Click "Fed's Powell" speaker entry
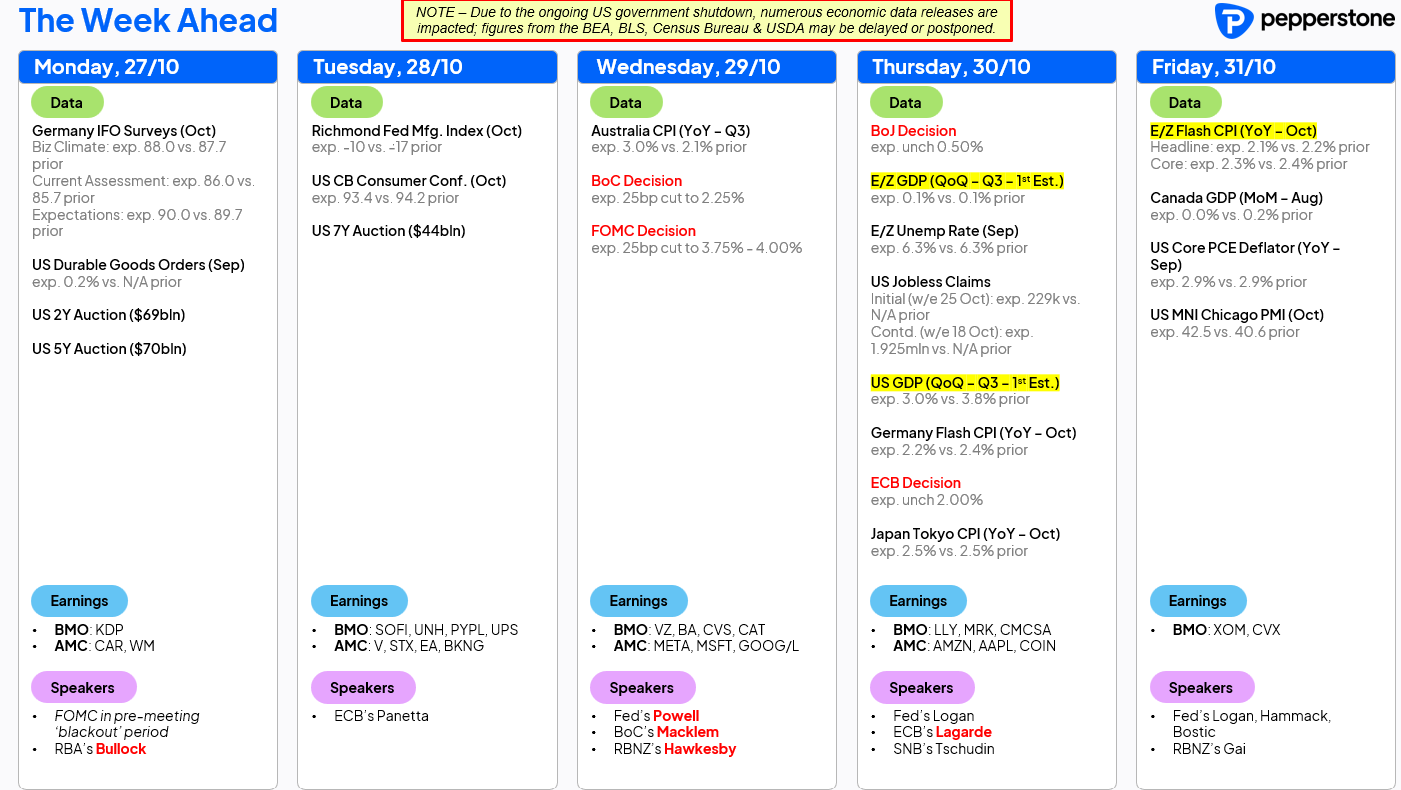This screenshot has height=790, width=1401. click(x=656, y=716)
